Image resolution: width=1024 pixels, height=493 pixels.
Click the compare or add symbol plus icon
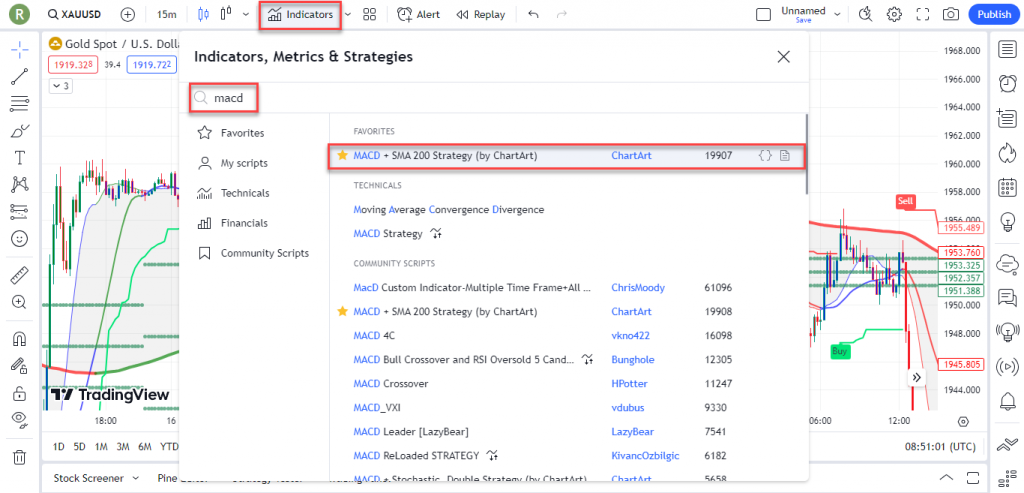(x=128, y=14)
